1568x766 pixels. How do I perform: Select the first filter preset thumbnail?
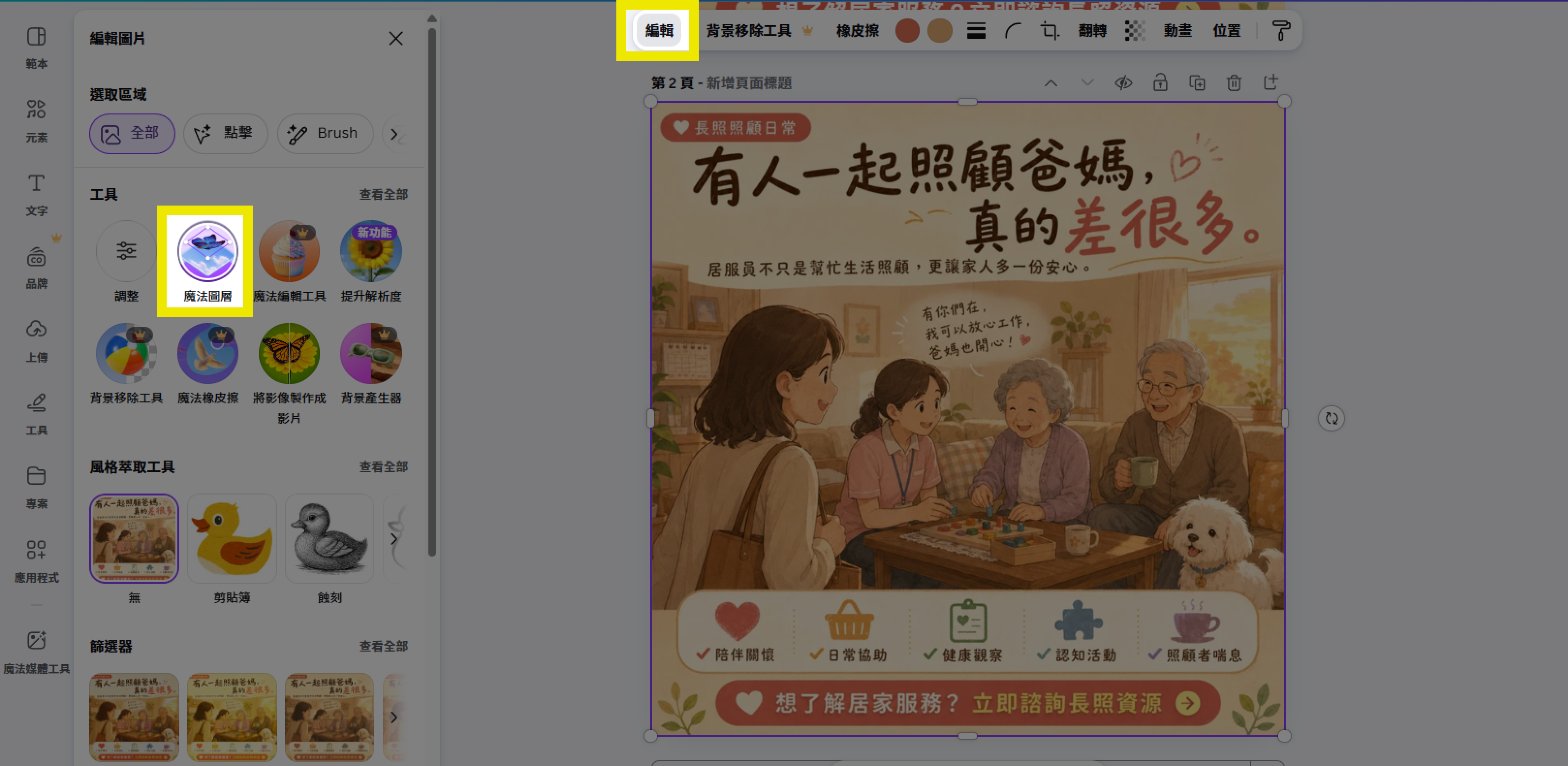coord(135,718)
